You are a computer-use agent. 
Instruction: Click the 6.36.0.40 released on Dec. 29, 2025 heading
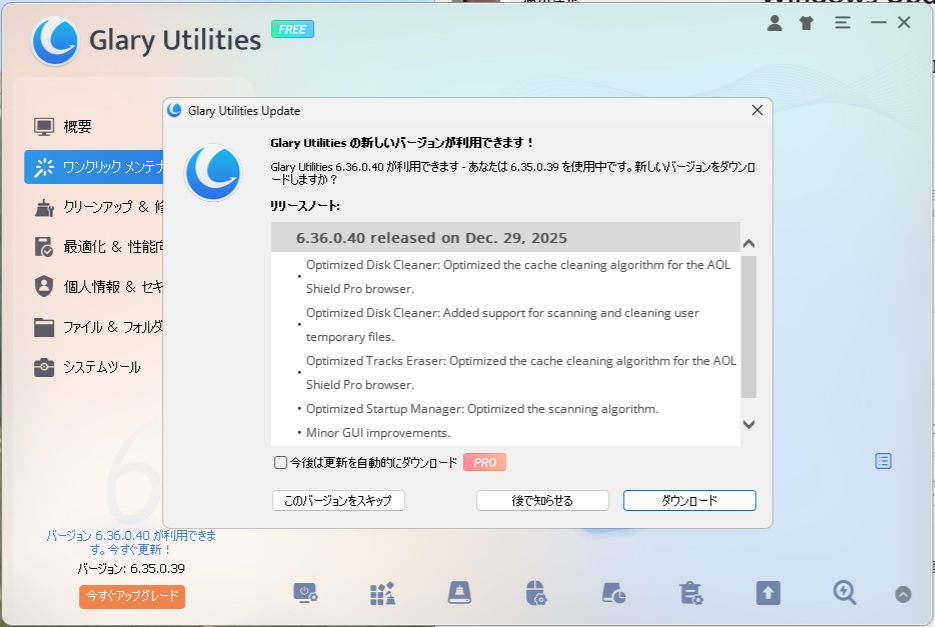point(432,238)
